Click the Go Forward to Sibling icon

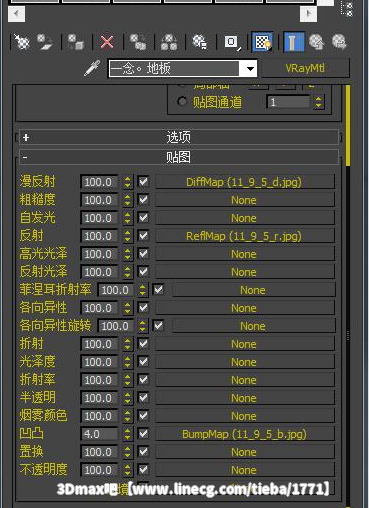tap(339, 42)
